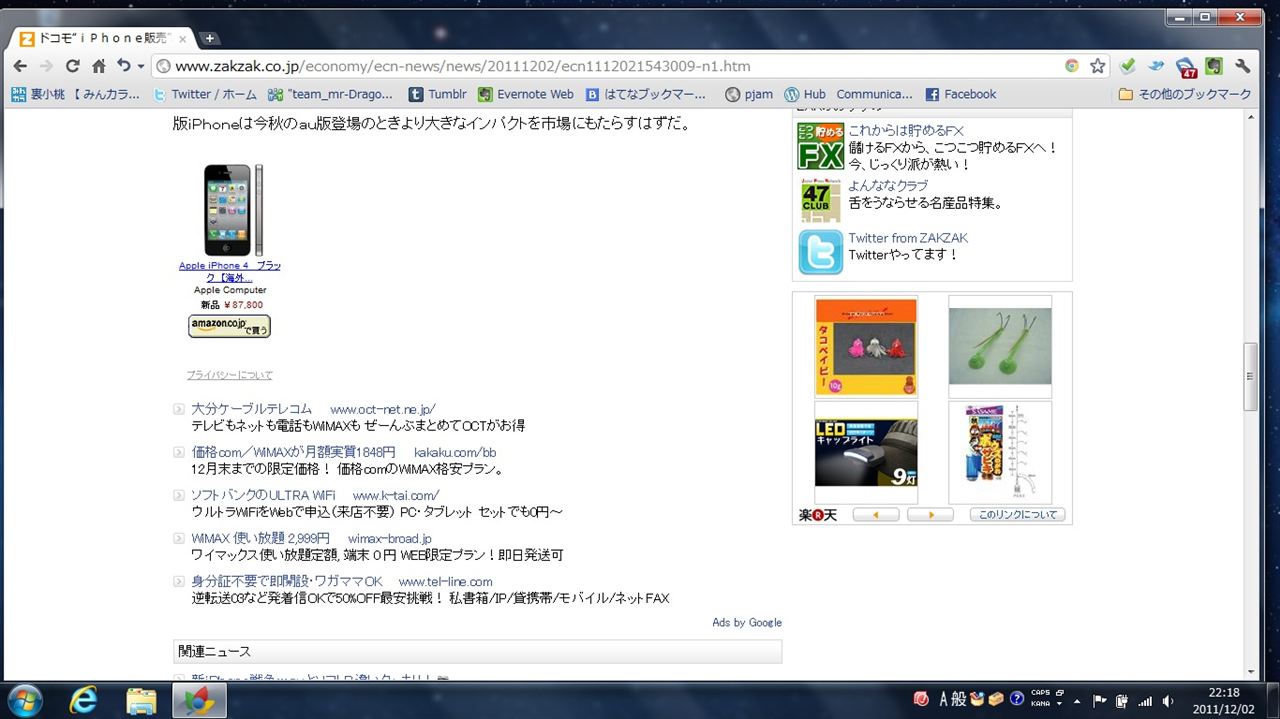
Task: Open the WiMAX 使い放題 2,999円 ad link
Action: (260, 538)
